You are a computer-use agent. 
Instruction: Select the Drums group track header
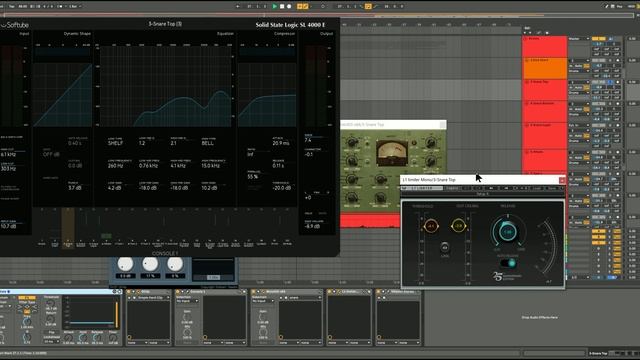point(544,47)
